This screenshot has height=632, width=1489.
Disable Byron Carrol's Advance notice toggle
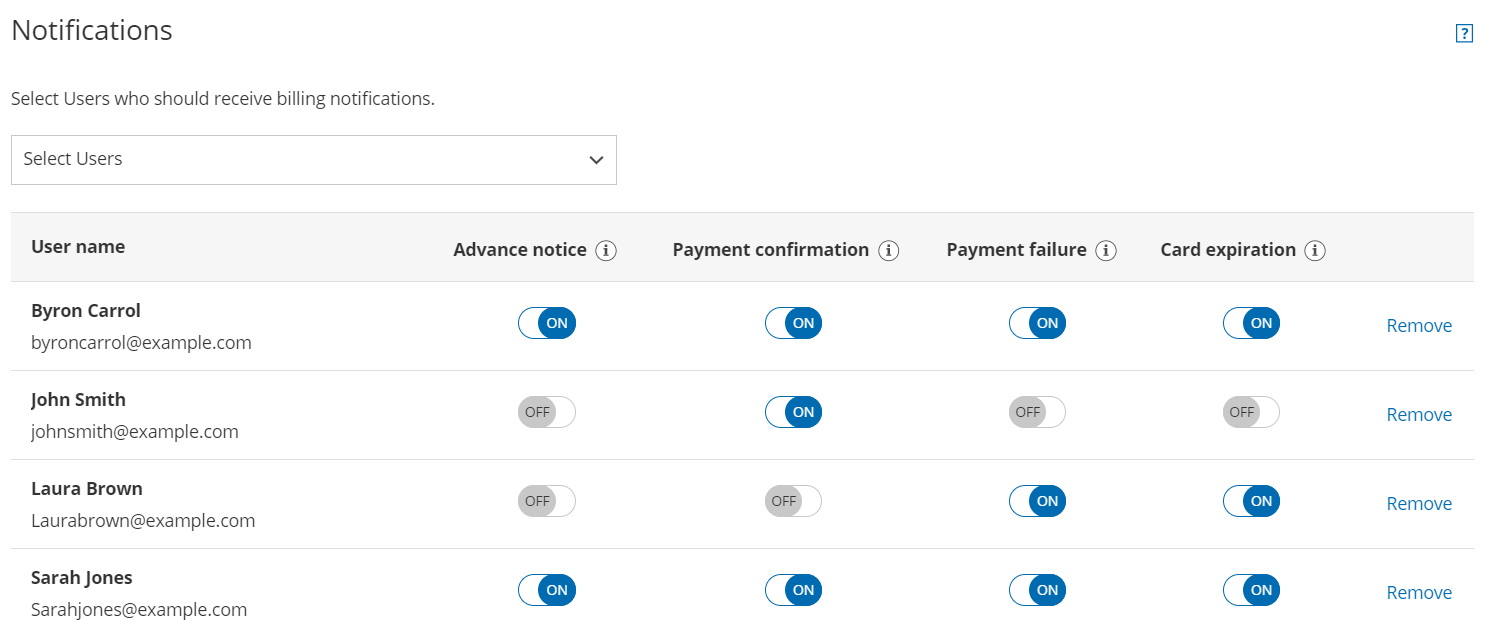coord(547,323)
